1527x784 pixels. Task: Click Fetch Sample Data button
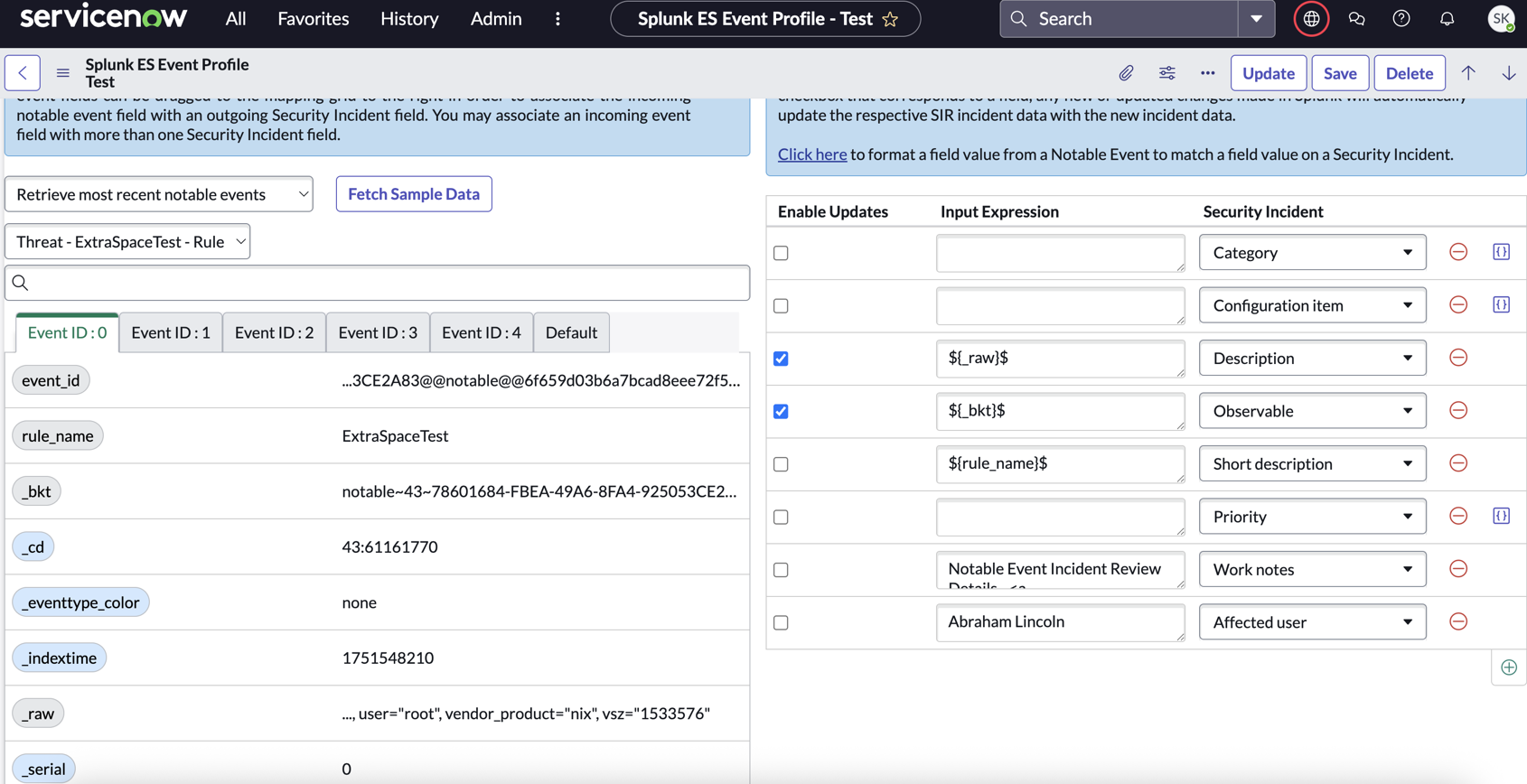[x=414, y=194]
